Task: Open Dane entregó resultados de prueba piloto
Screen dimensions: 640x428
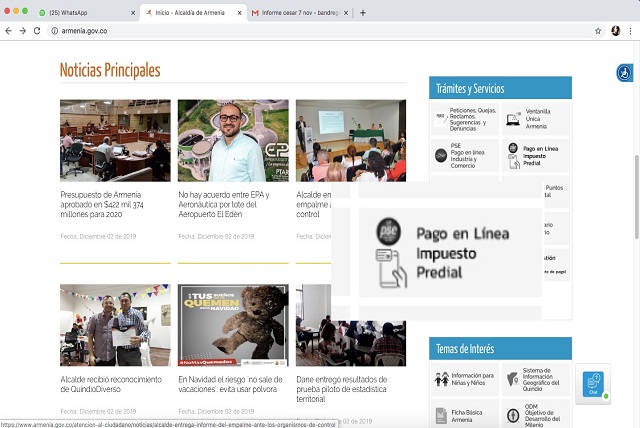Action: tap(341, 389)
